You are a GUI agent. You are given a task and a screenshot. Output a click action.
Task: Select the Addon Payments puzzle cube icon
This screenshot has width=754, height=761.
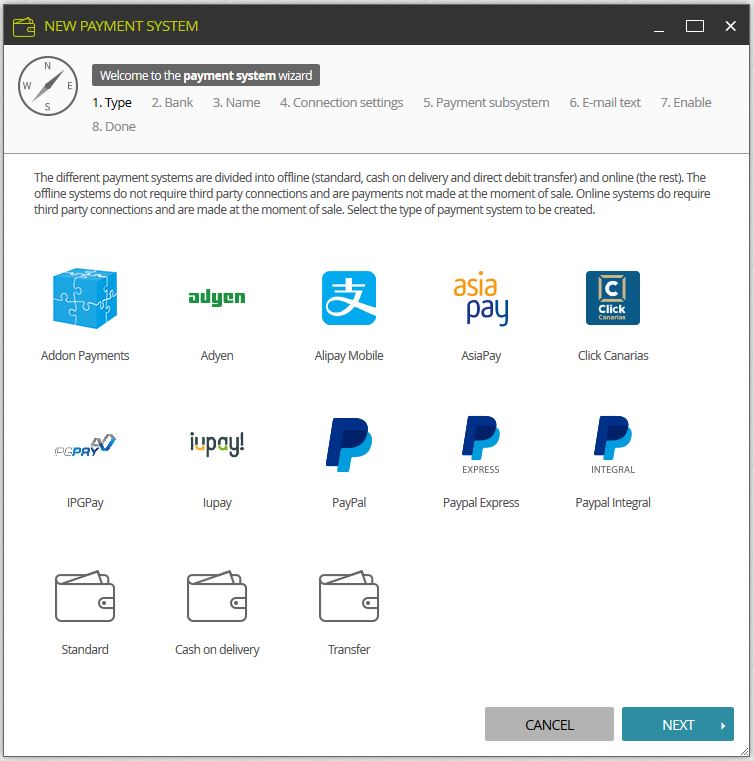[85, 298]
